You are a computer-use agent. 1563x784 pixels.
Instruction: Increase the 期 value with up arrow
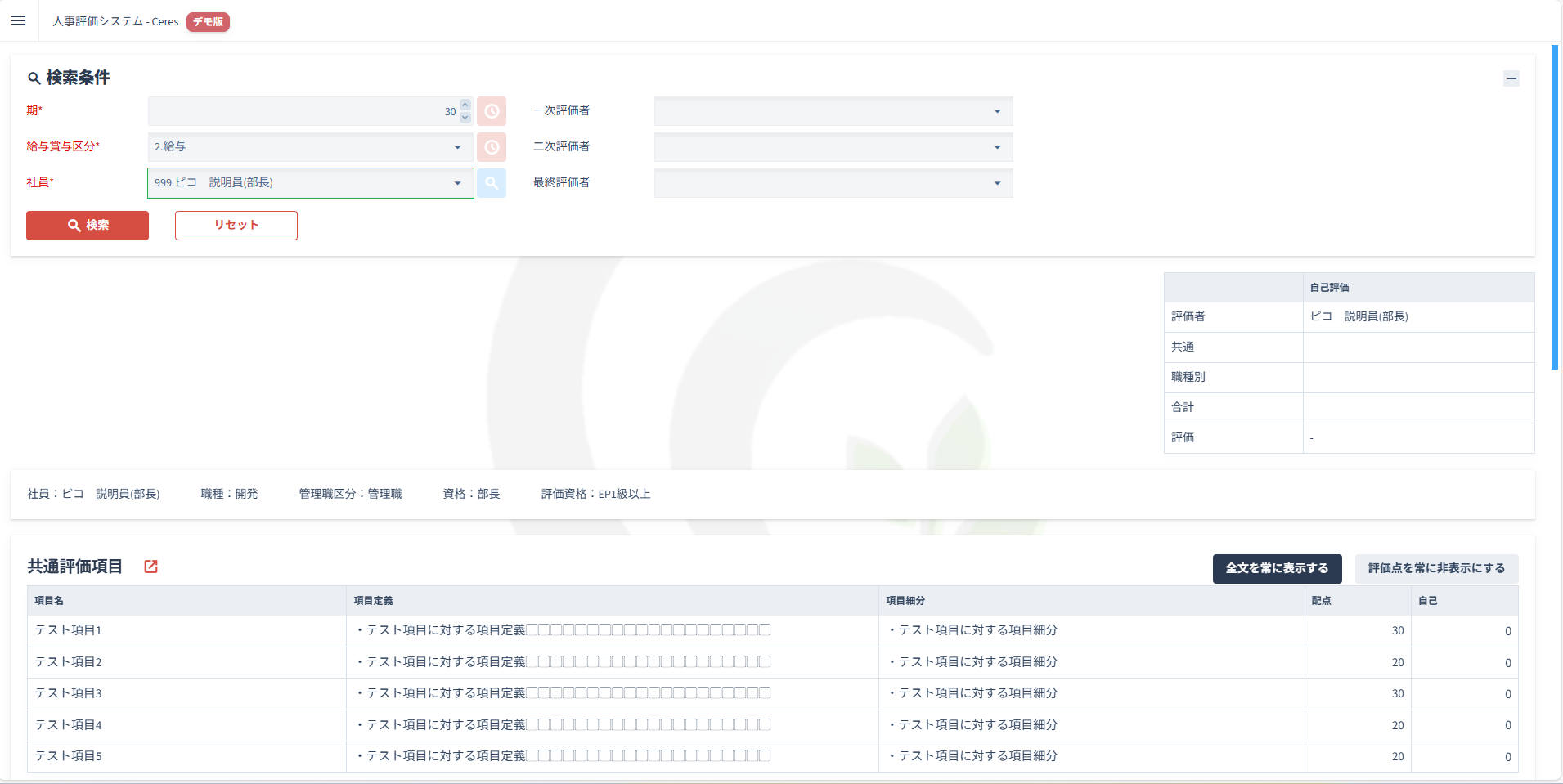point(465,105)
